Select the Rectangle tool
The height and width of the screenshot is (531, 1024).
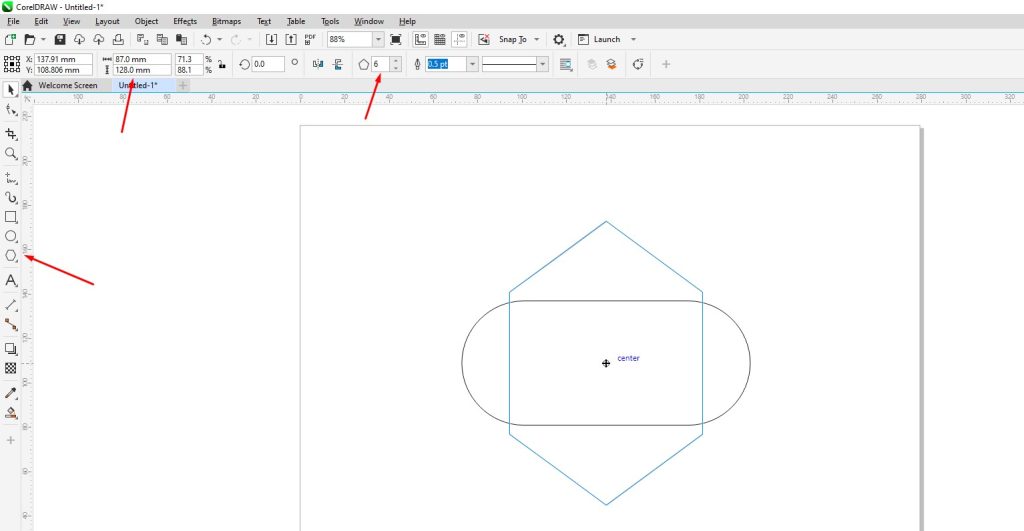11,216
